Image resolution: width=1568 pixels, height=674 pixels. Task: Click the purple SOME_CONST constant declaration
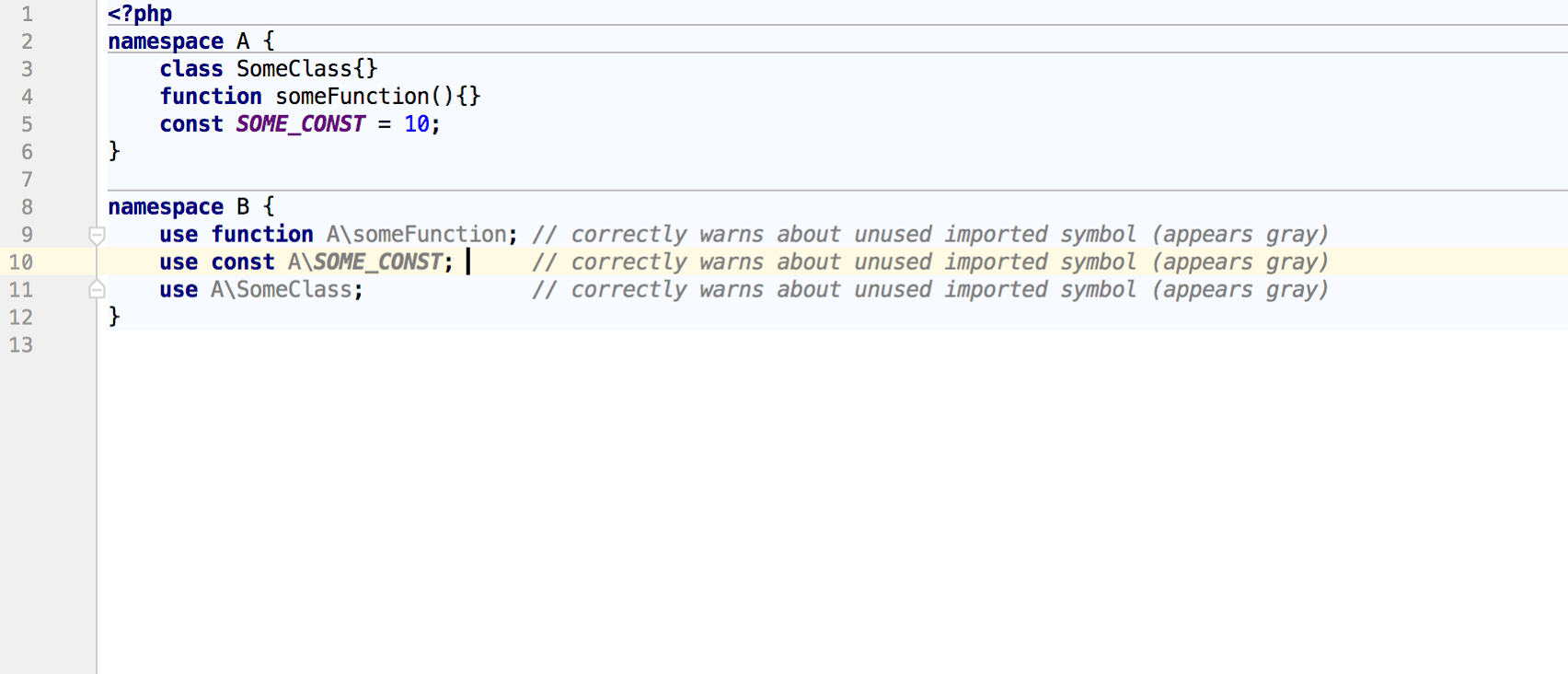pyautogui.click(x=300, y=124)
